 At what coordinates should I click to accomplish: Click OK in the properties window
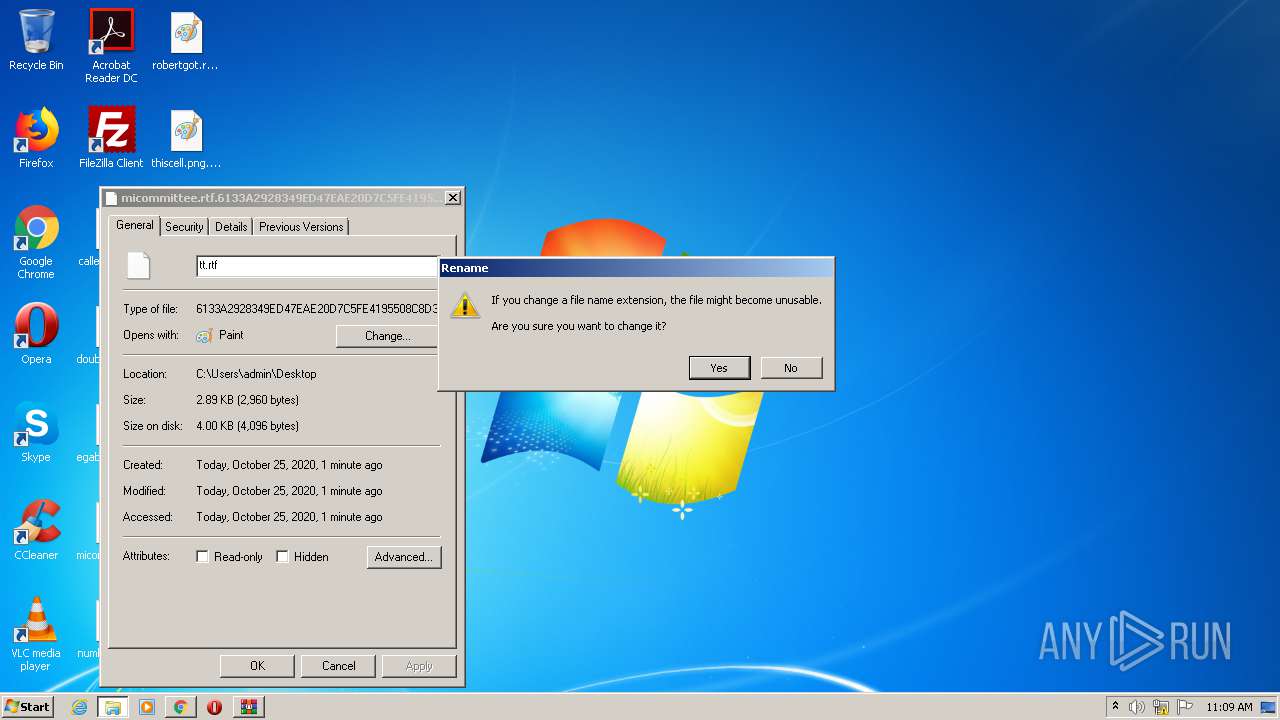click(257, 666)
